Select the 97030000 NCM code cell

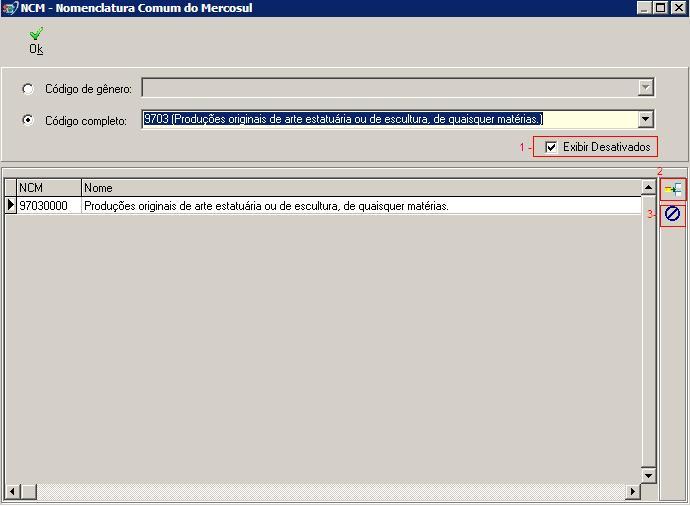48,206
